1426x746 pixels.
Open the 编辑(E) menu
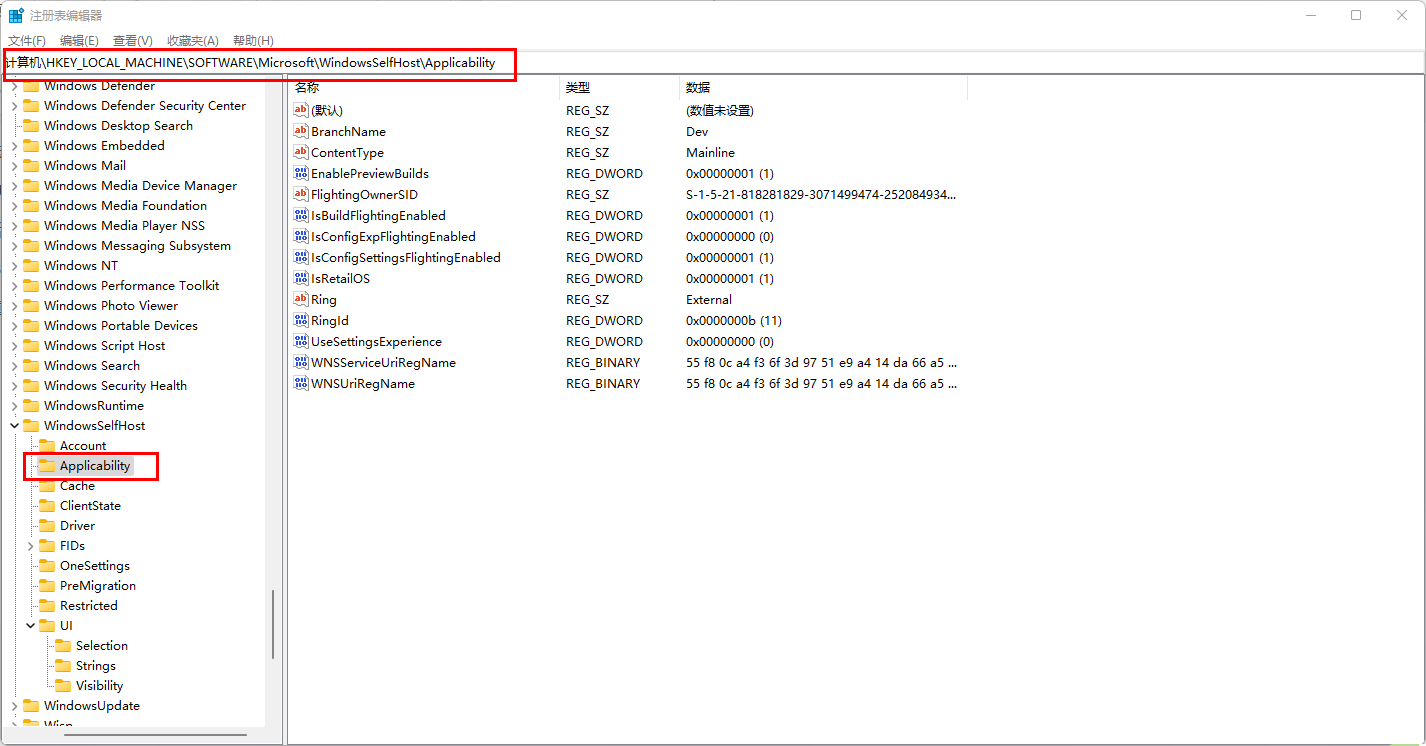[x=79, y=40]
